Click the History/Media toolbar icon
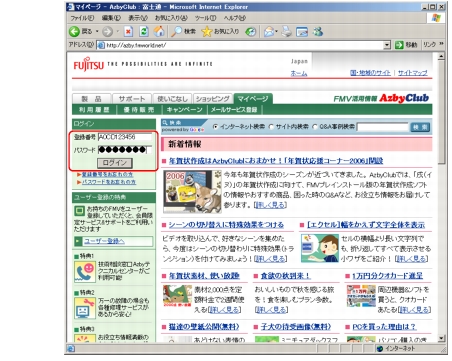Image resolution: width=452 pixels, height=361 pixels. click(250, 32)
